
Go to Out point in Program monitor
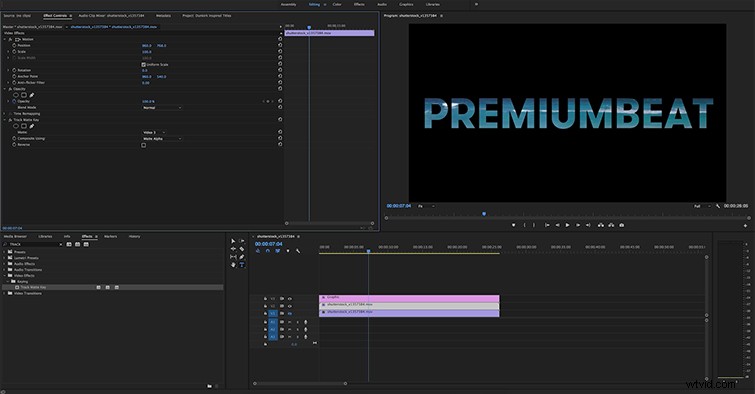(588, 225)
